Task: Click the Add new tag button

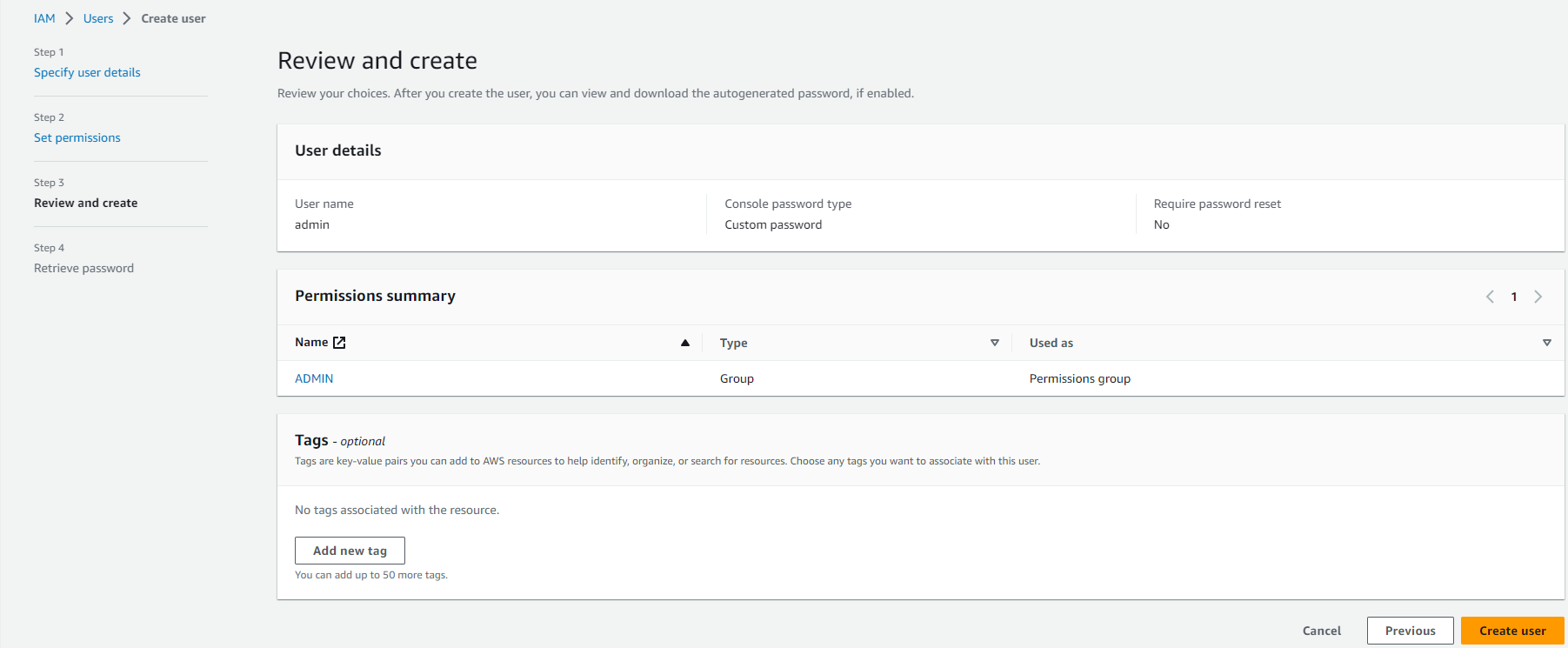Action: click(x=350, y=551)
